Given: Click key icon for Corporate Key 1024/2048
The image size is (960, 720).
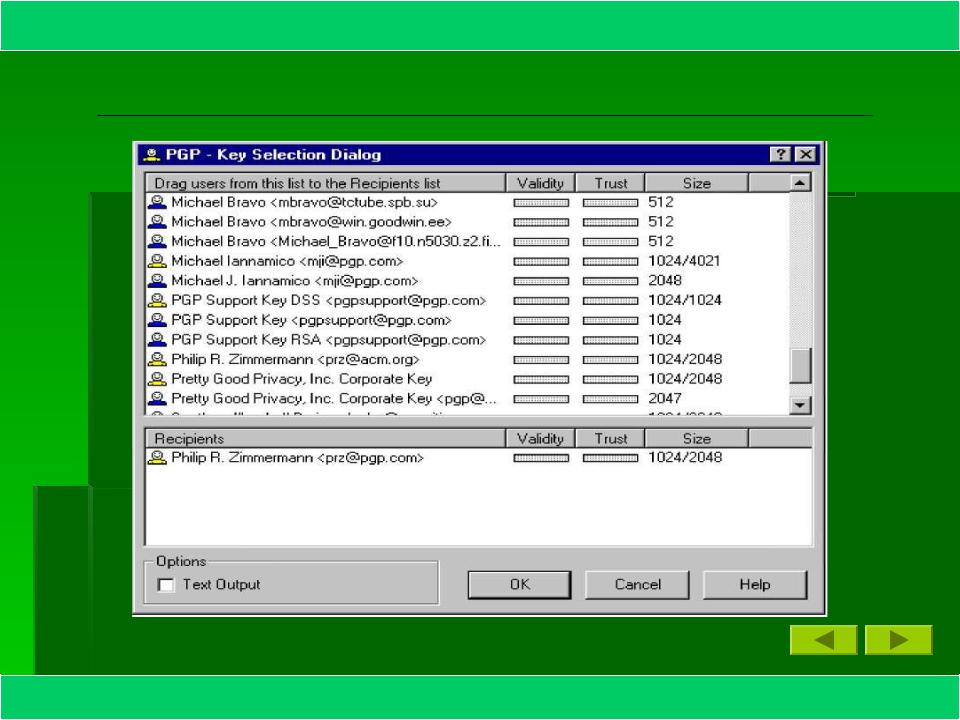Looking at the screenshot, I should click(157, 379).
